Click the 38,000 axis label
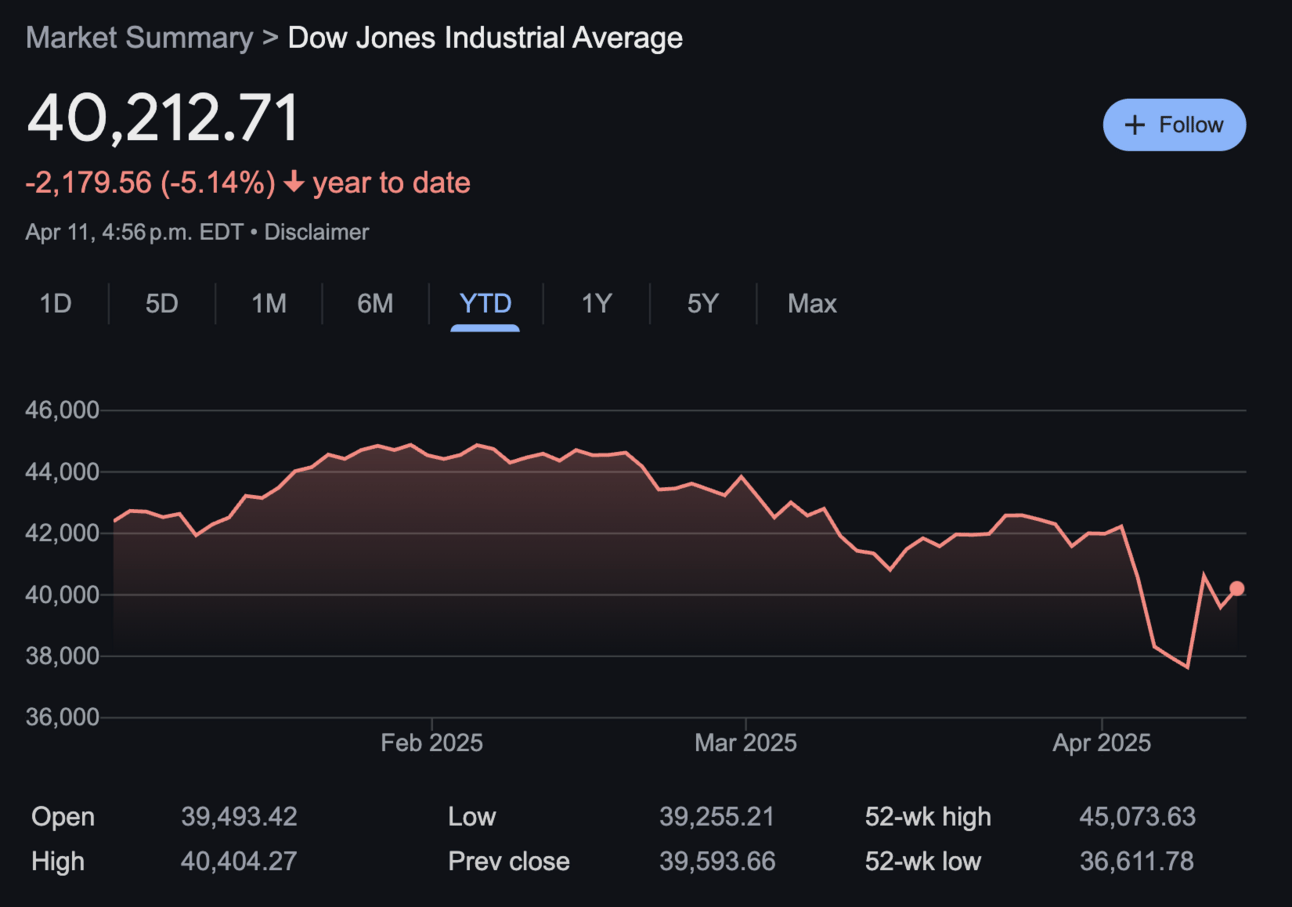The width and height of the screenshot is (1292, 907). (x=63, y=657)
